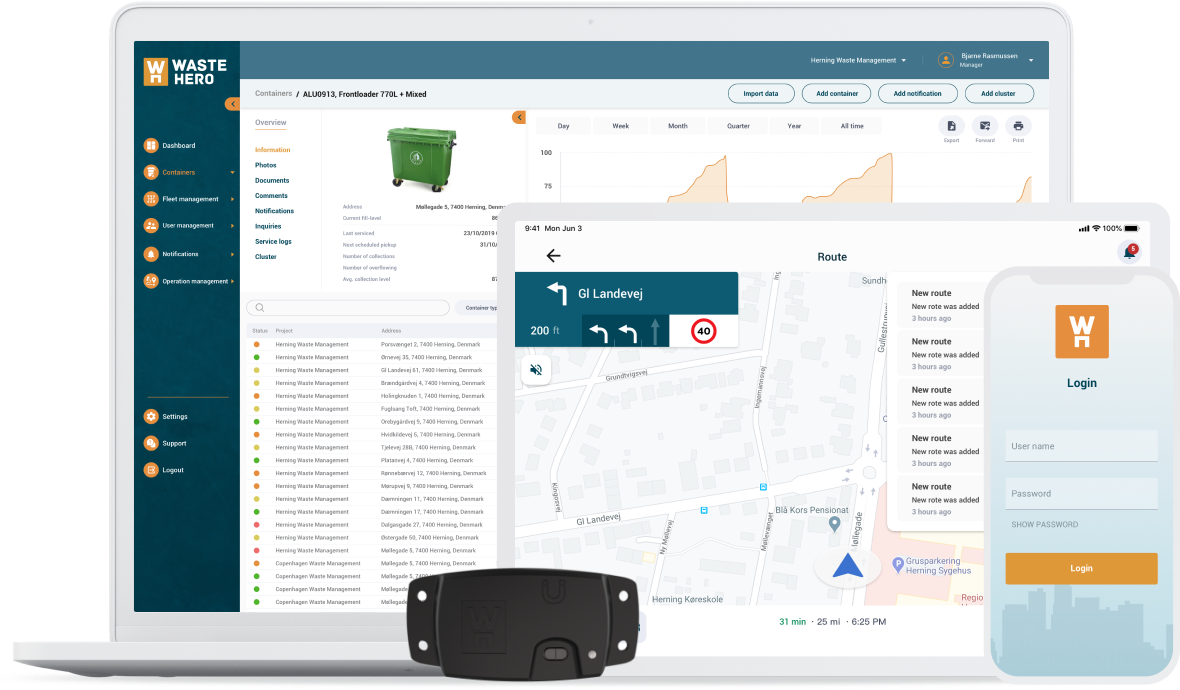Expand the Containers sidebar menu
Screen dimensions: 1180x690
tap(178, 172)
